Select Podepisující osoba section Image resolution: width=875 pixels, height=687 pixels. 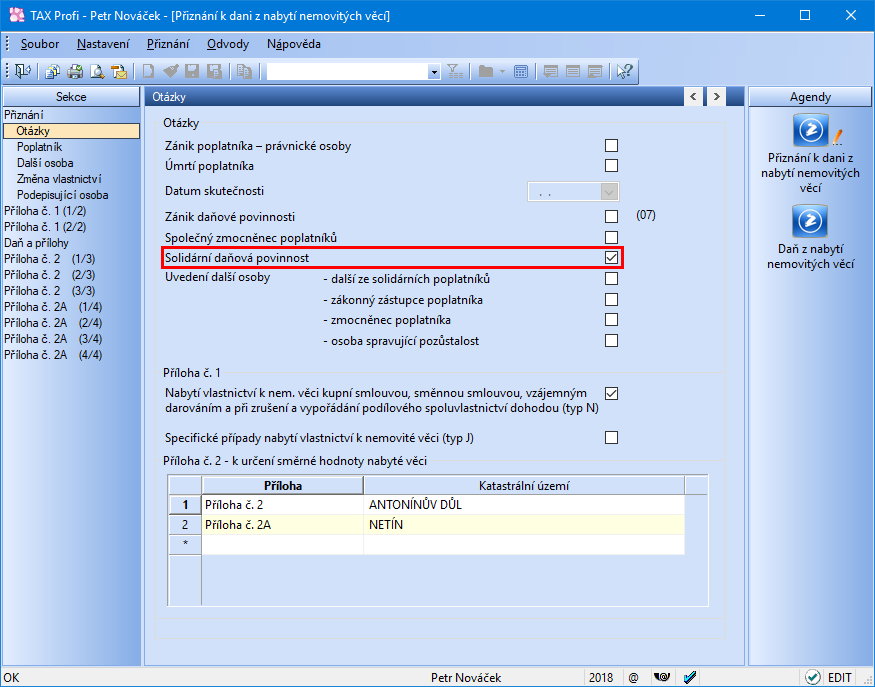tap(62, 195)
